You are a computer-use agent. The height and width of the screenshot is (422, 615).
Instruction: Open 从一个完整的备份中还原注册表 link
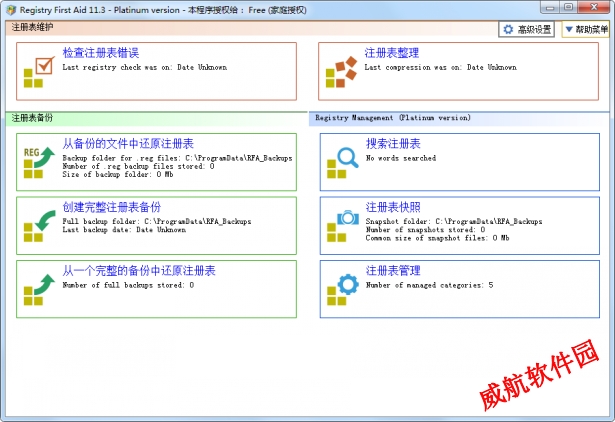click(139, 270)
